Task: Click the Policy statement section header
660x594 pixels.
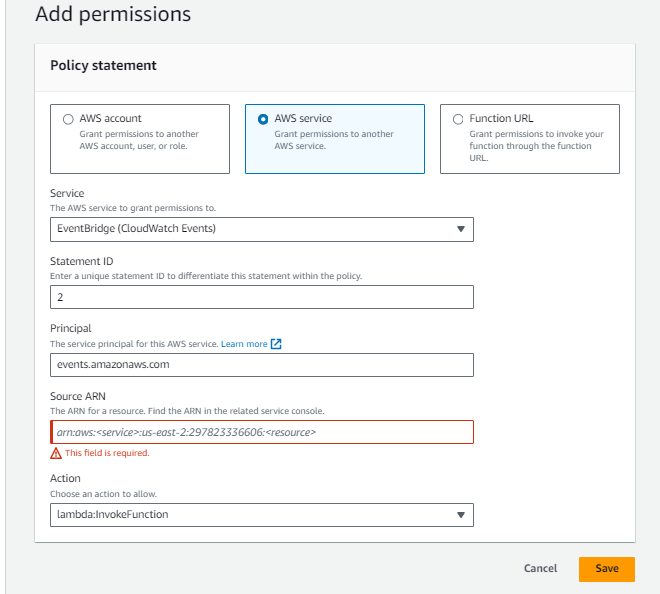Action: tap(103, 66)
